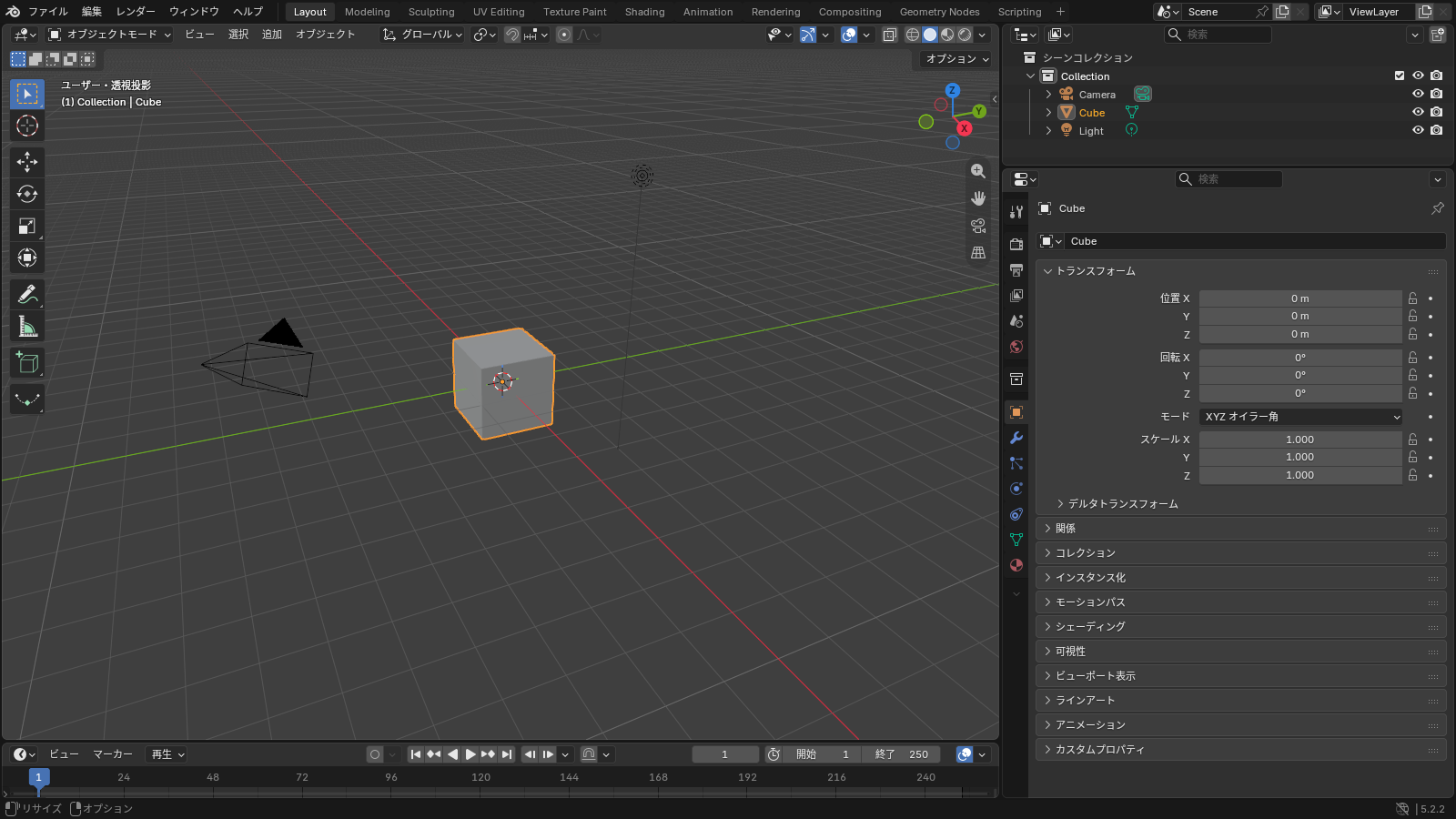1456x819 pixels.
Task: Open the ファイル menu
Action: coord(48,12)
